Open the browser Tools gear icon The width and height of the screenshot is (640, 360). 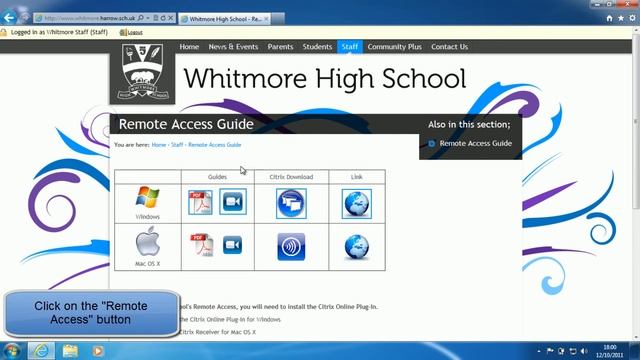(632, 18)
